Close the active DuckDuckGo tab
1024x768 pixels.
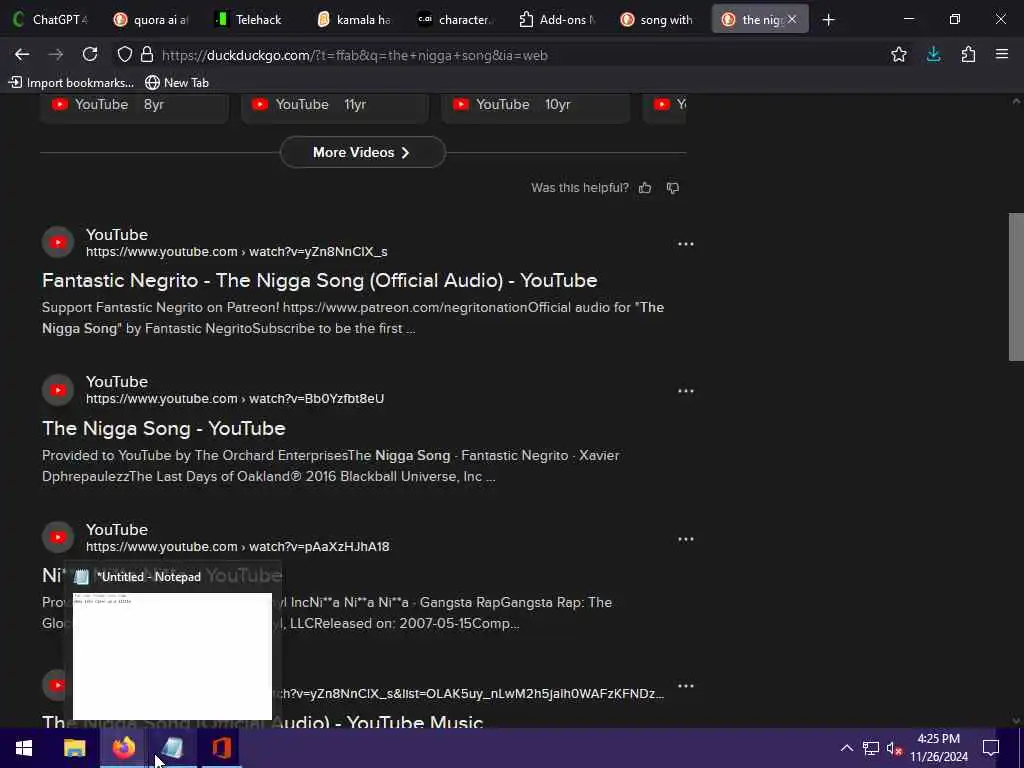tap(792, 20)
